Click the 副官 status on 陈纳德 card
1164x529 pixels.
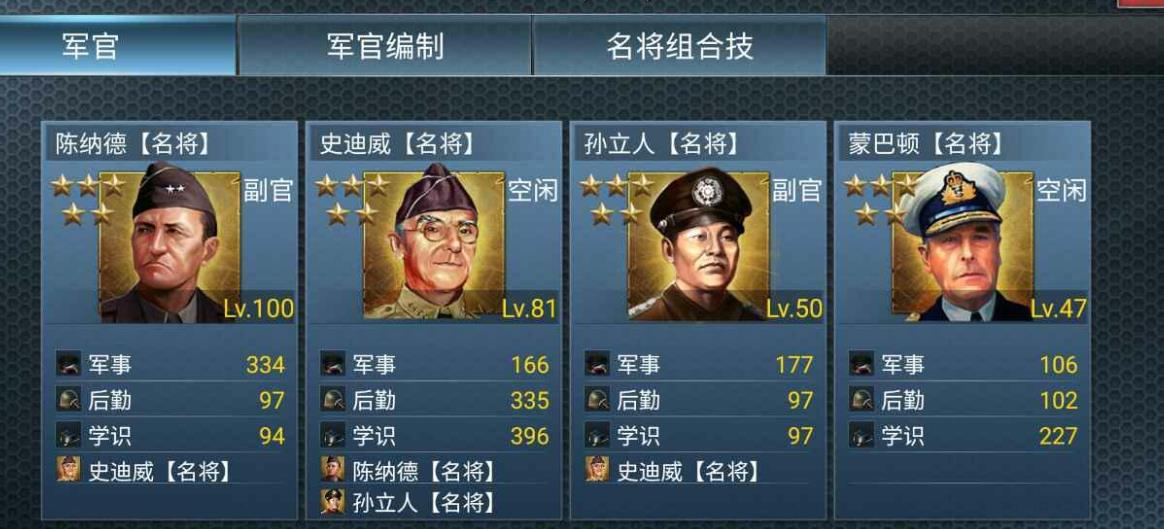(267, 191)
